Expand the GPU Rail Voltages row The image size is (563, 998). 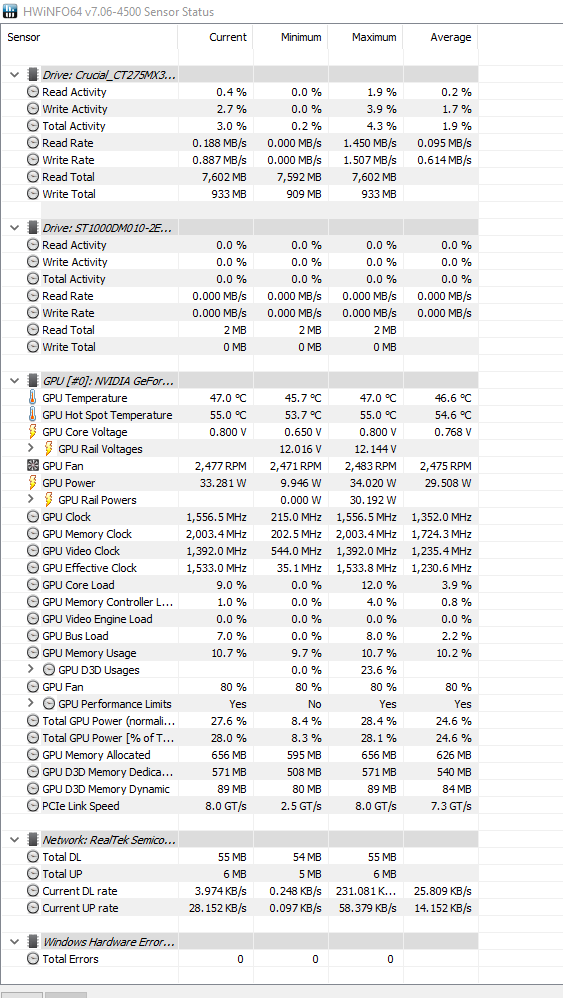point(31,449)
